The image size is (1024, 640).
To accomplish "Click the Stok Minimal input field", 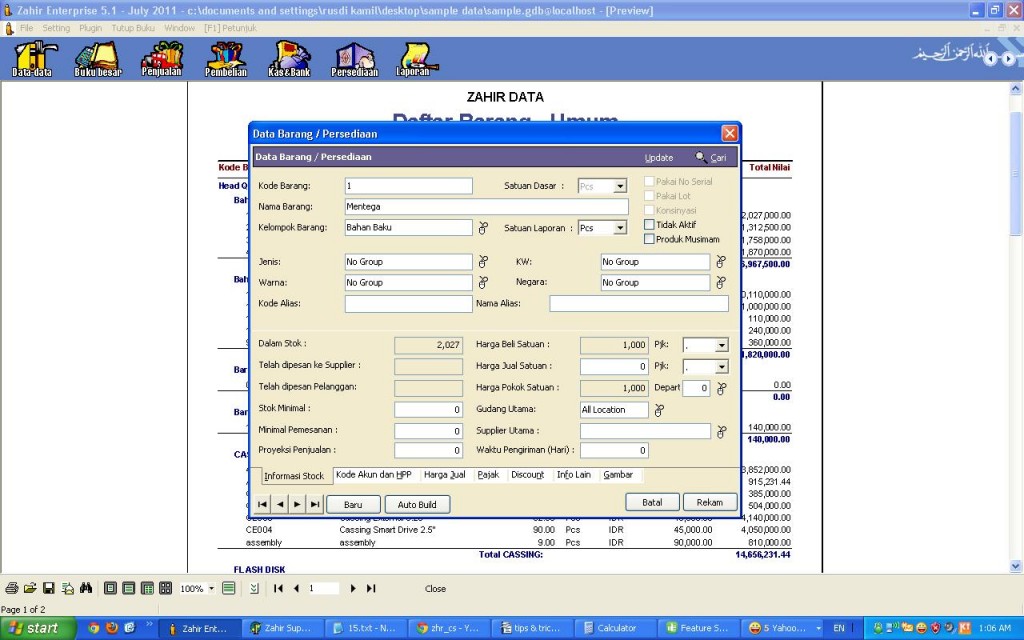I will [x=428, y=409].
